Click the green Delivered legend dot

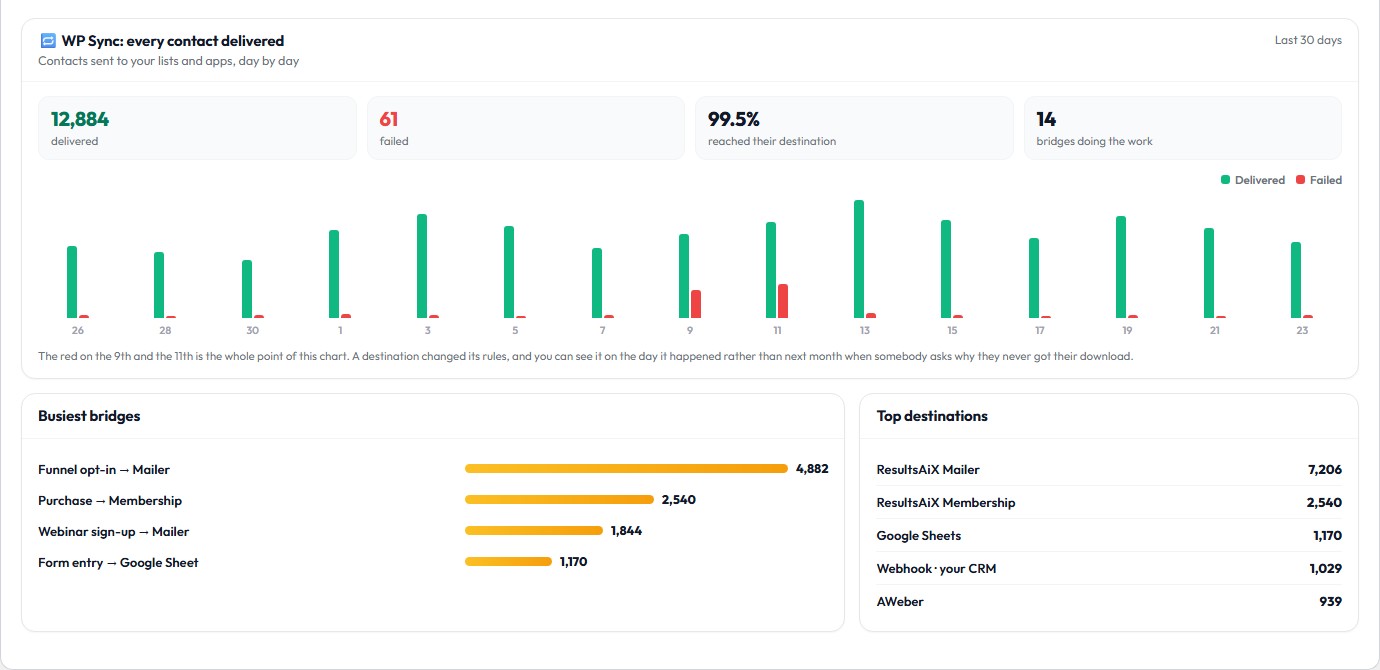[1225, 180]
